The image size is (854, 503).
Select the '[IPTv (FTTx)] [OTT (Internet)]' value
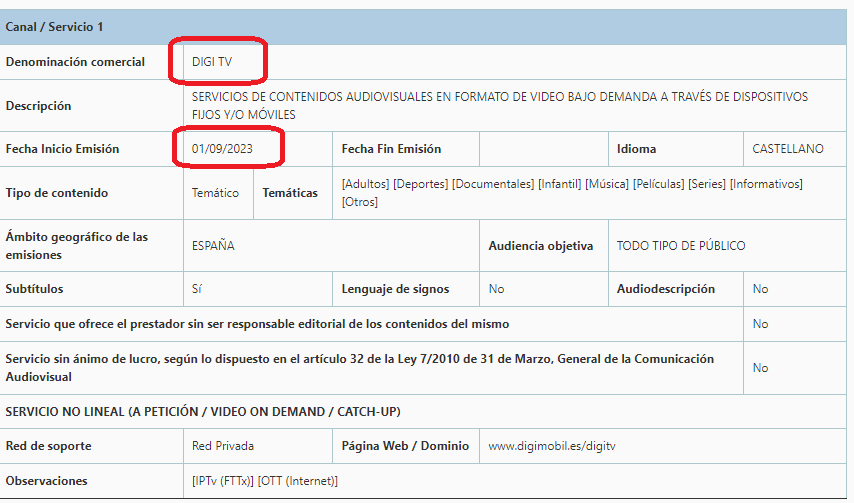point(265,481)
